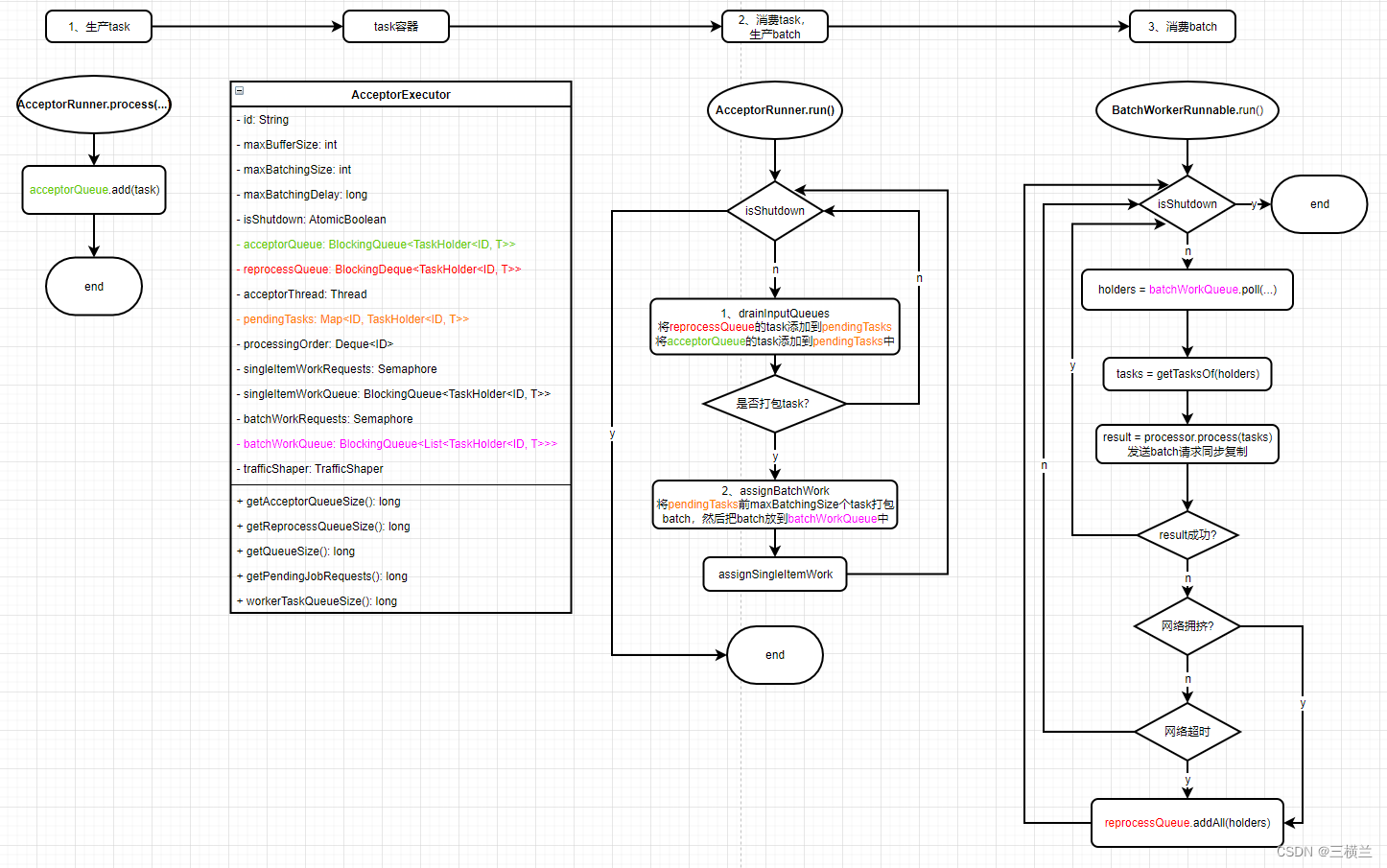Select the 'isShutdown: AtomicBoolean' field

click(401, 220)
